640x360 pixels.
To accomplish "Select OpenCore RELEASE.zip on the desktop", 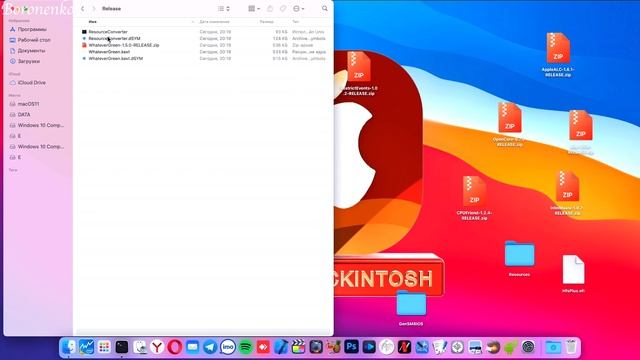I will pyautogui.click(x=509, y=124).
